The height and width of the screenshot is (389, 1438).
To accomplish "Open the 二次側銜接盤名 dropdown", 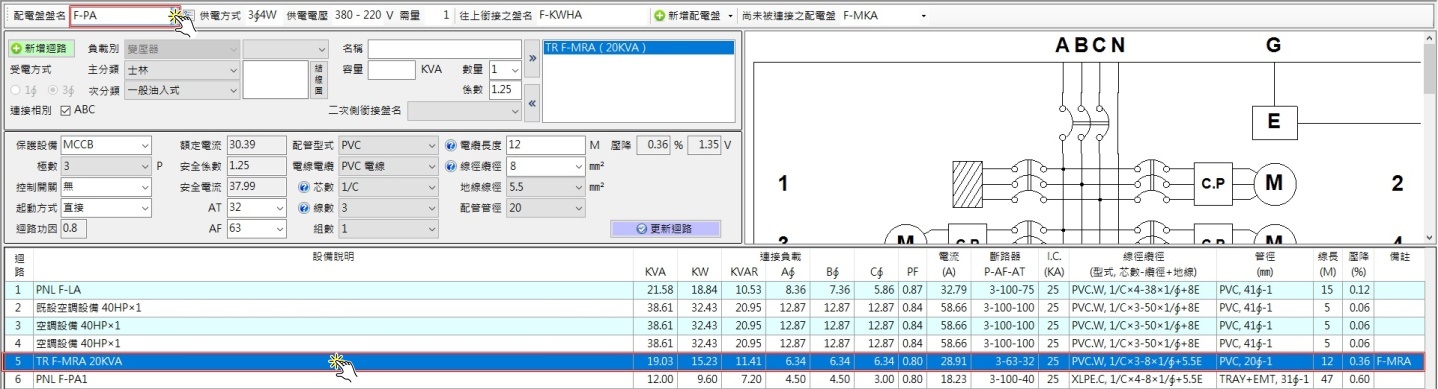I will pyautogui.click(x=464, y=110).
